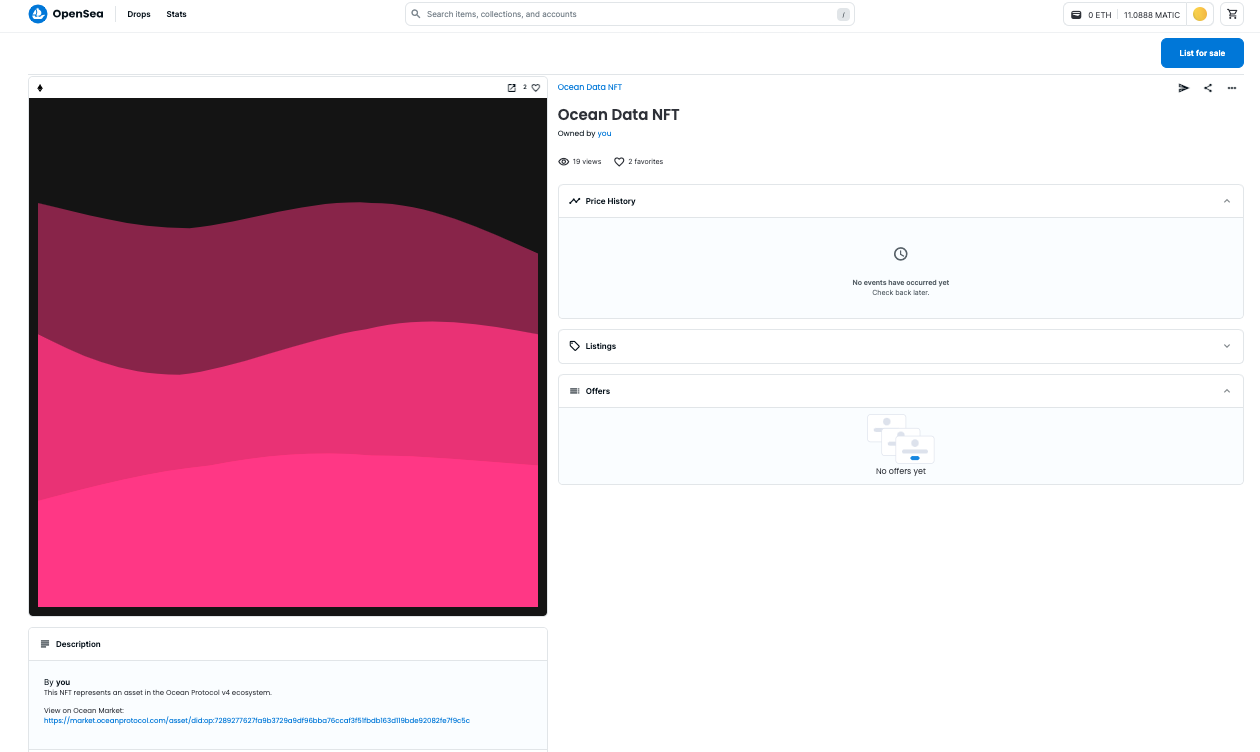The width and height of the screenshot is (1260, 752).
Task: Click the share icon
Action: point(1208,88)
